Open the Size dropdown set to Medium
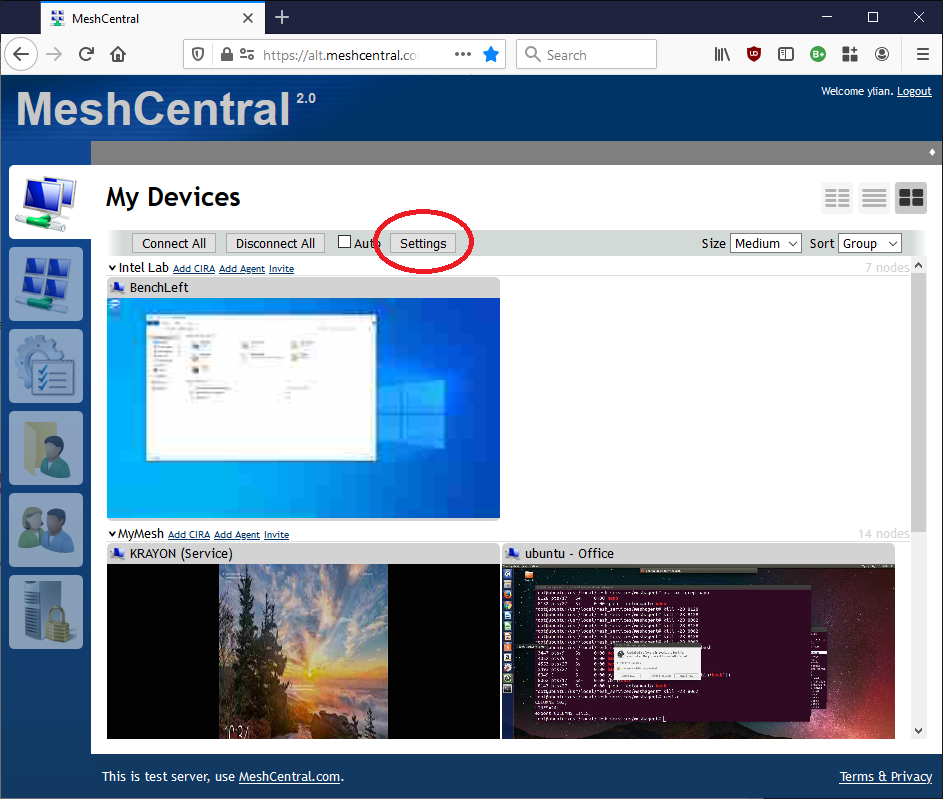Viewport: 943px width, 799px height. 765,243
